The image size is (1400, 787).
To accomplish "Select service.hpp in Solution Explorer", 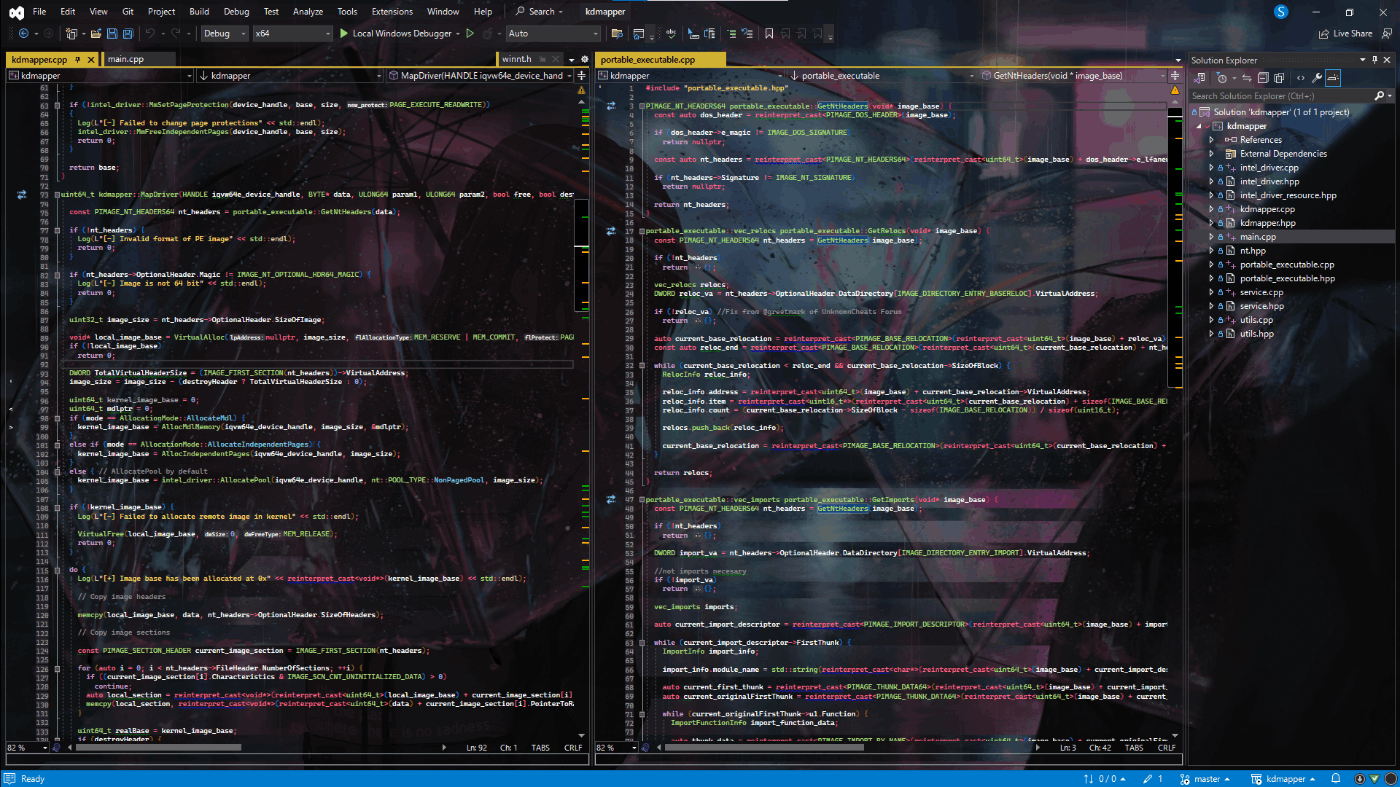I will point(1262,306).
